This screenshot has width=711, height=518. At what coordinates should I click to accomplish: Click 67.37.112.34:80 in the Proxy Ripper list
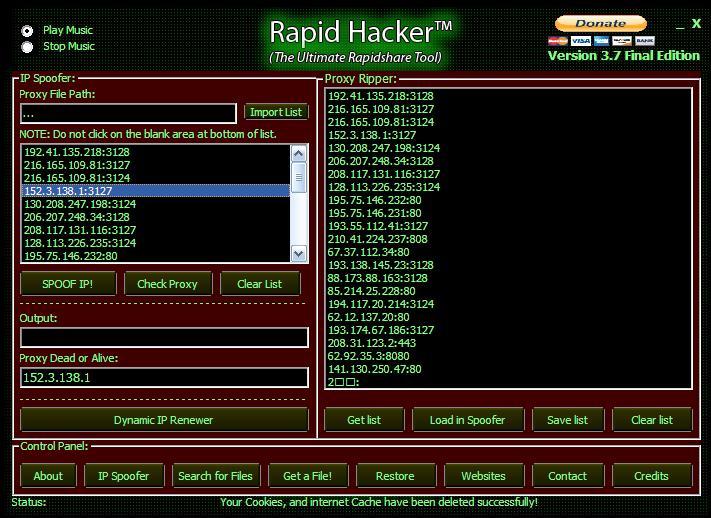tap(368, 252)
